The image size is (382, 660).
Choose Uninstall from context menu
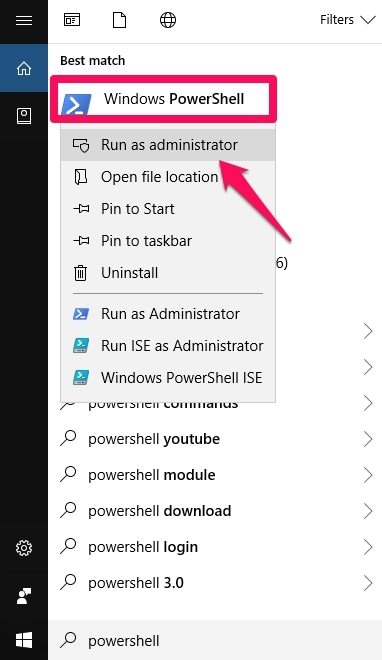coord(168,273)
